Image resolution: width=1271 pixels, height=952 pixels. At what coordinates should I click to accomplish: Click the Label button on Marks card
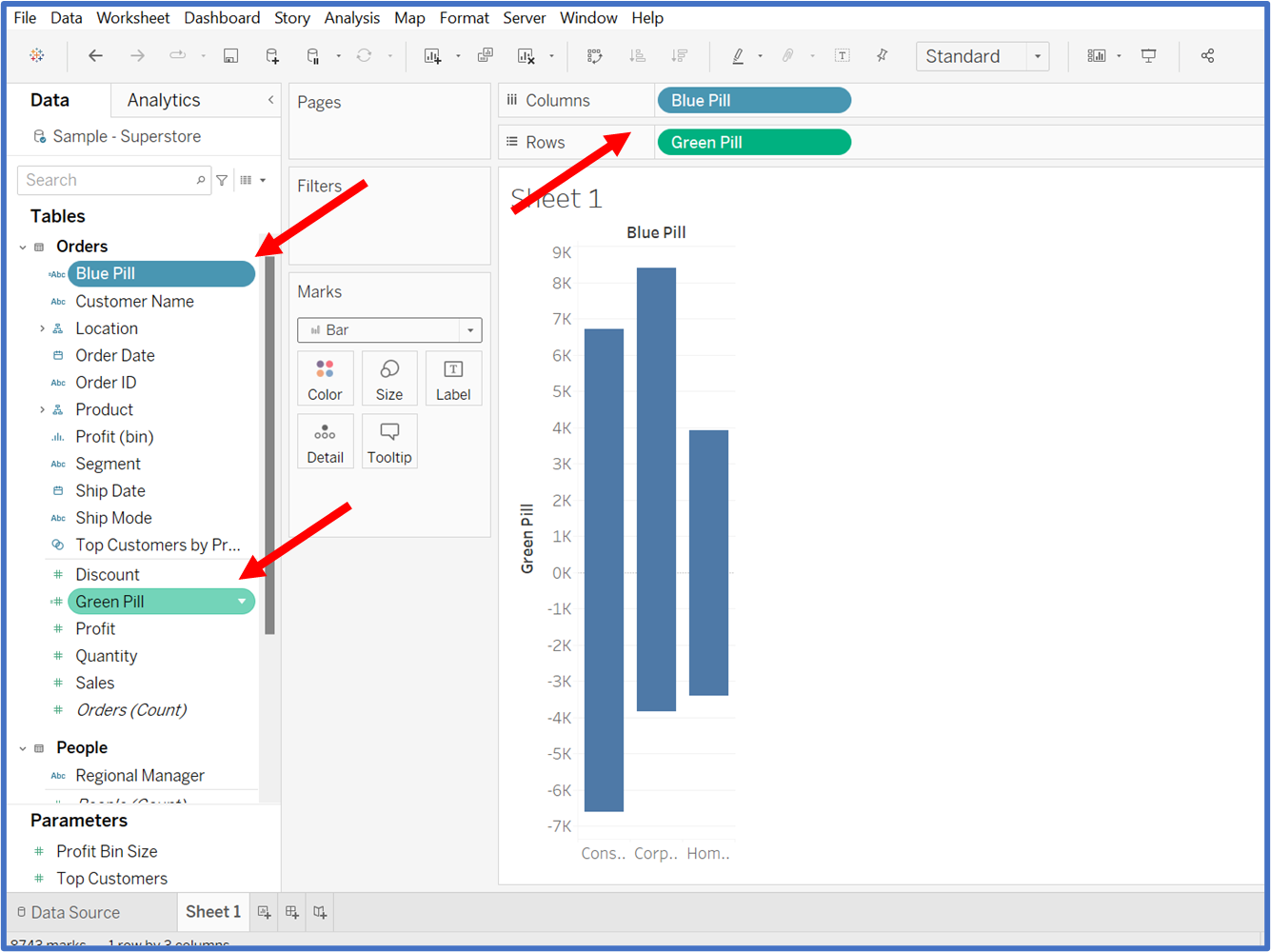[453, 379]
